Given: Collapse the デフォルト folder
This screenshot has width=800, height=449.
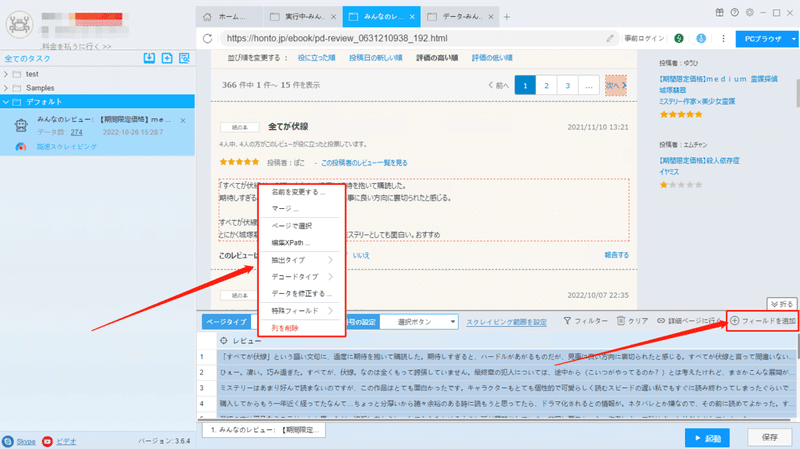Looking at the screenshot, I should click(x=6, y=102).
